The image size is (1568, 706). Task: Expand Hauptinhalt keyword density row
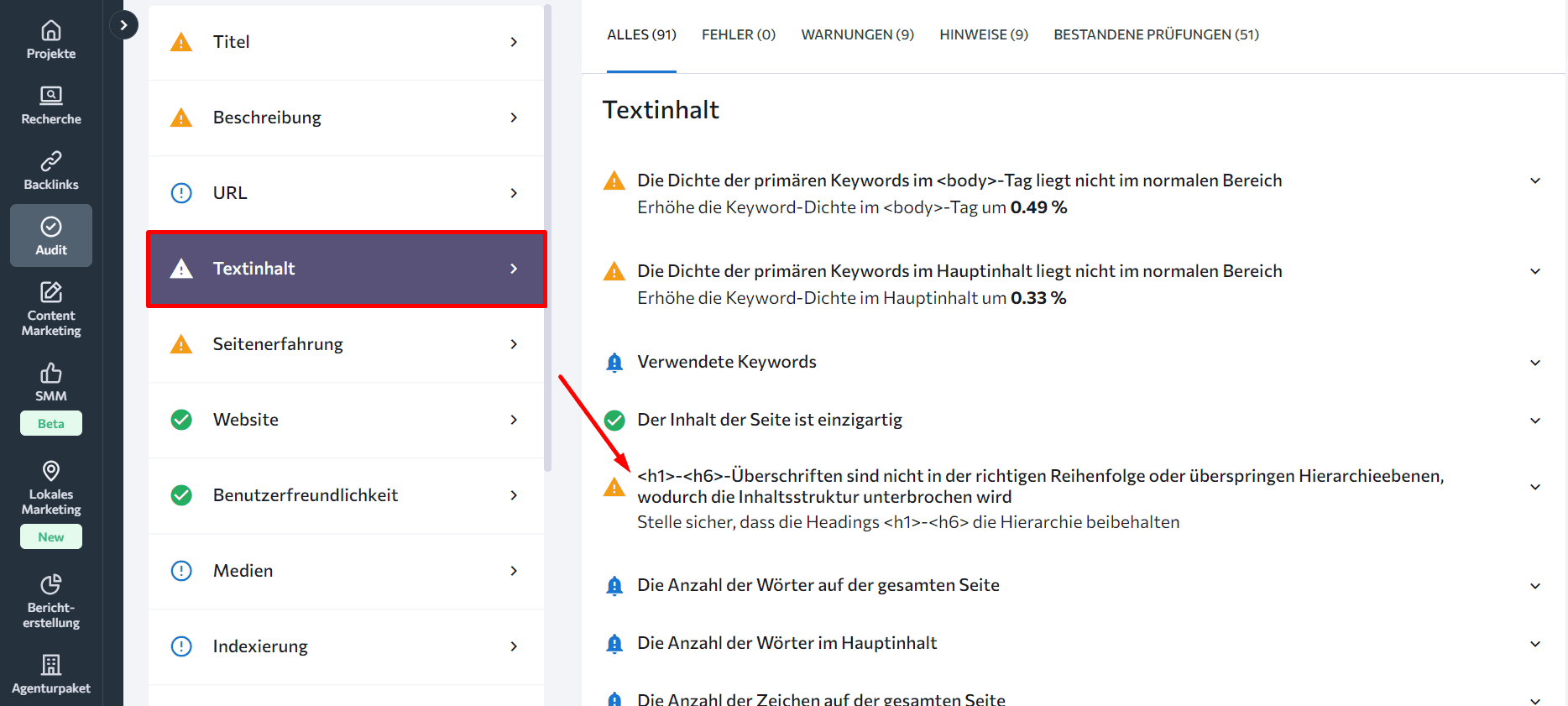pos(1535,271)
